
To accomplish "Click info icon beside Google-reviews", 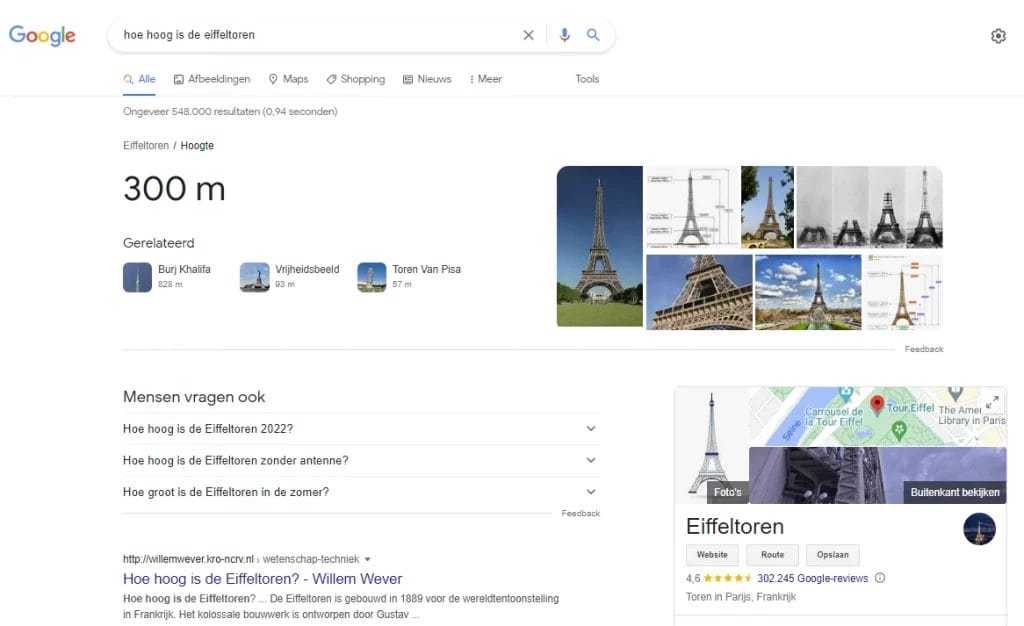I will [x=880, y=578].
